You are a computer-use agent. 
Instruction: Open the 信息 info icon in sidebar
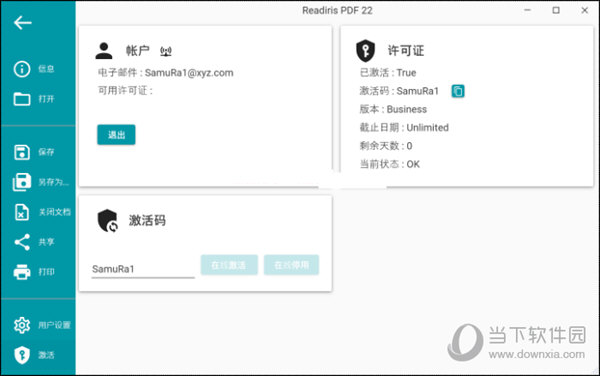click(x=22, y=69)
